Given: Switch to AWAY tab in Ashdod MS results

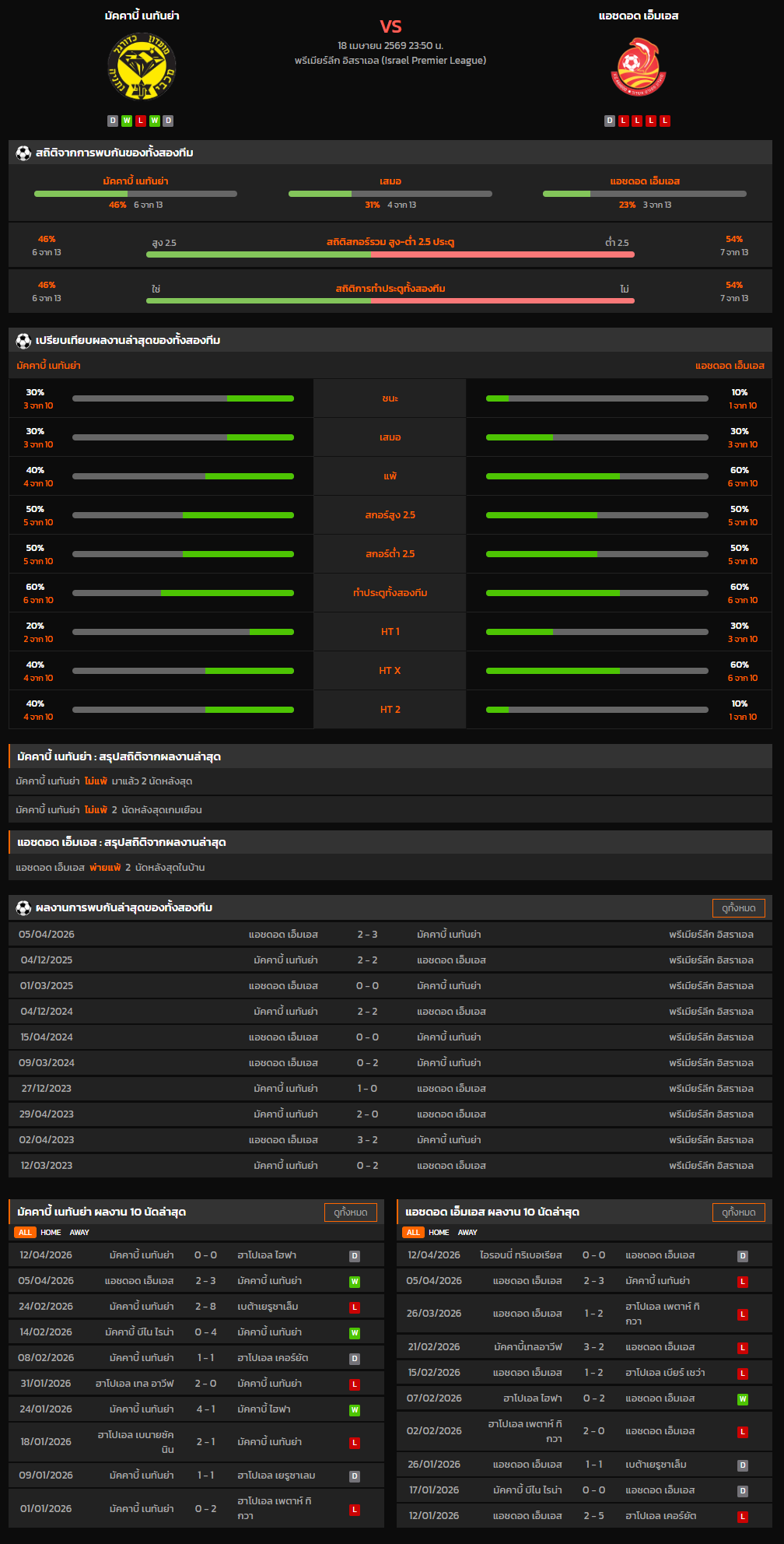Looking at the screenshot, I should click(467, 1233).
